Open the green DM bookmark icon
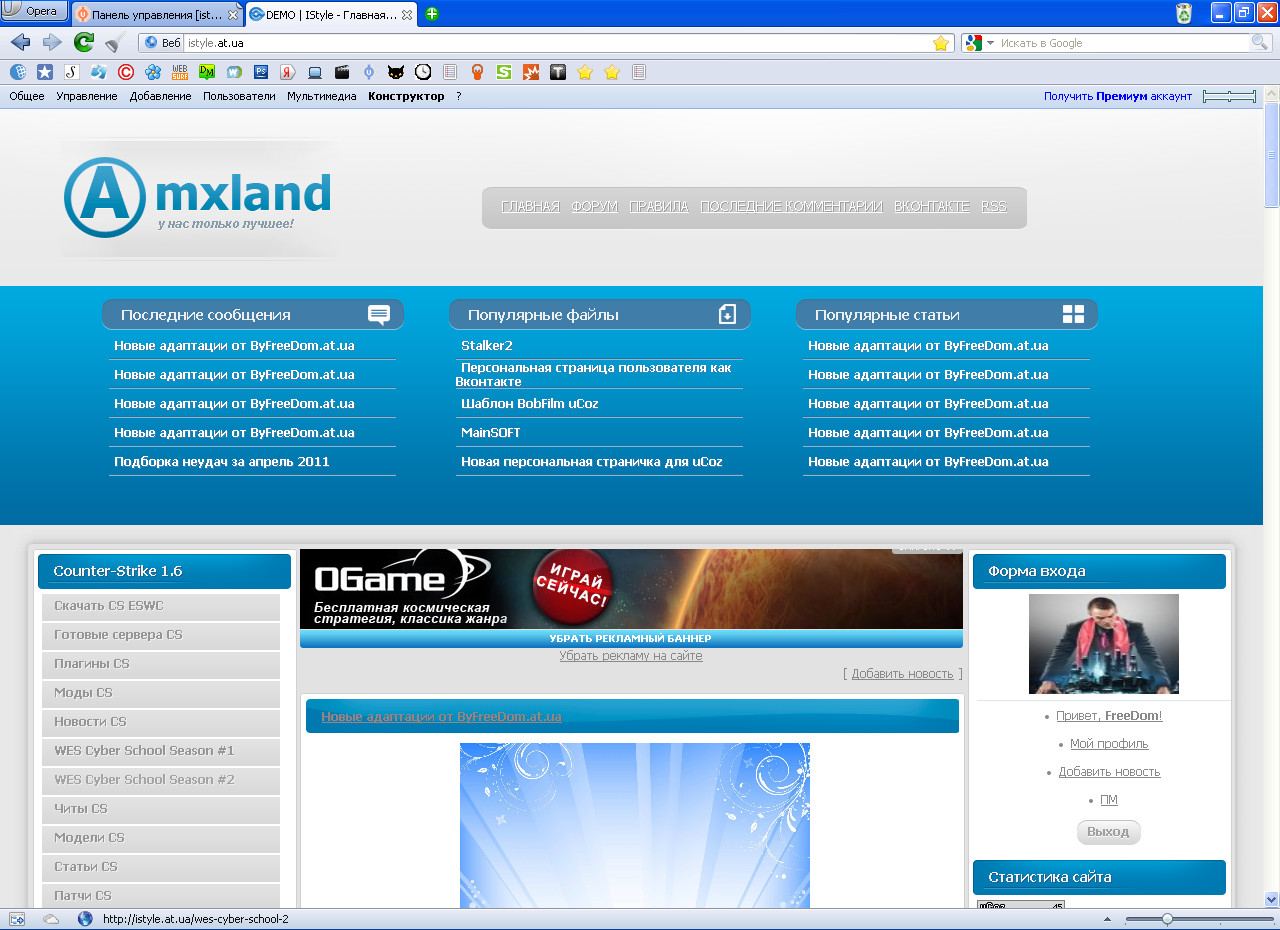Screen dimensions: 1280x930 [x=207, y=72]
